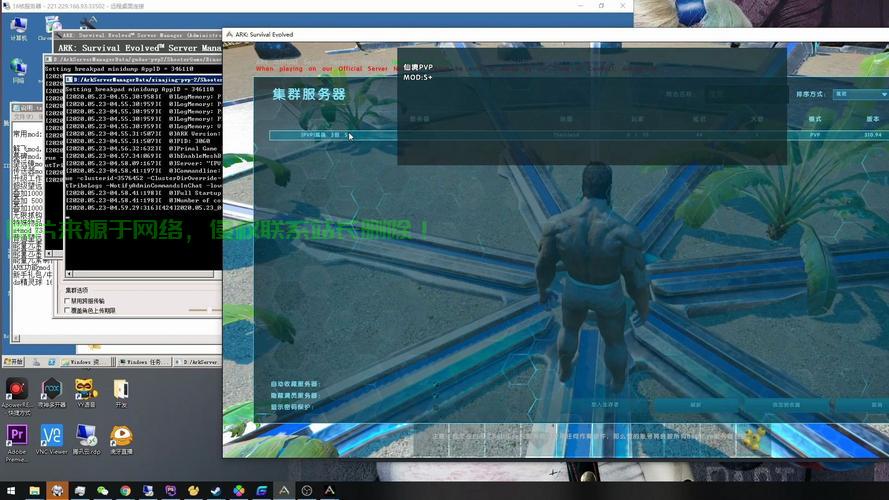Click the 集群选项 group label
This screenshot has width=889, height=500.
77,290
